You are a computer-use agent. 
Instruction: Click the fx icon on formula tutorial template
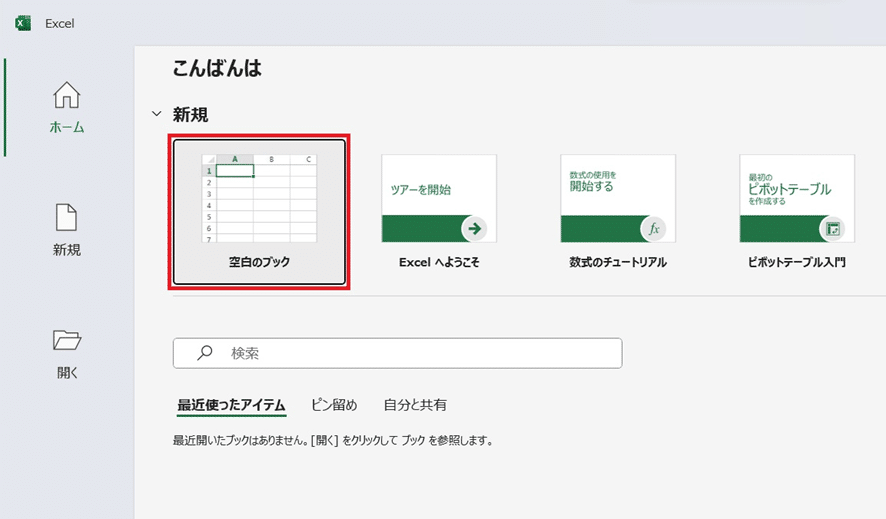(x=653, y=228)
